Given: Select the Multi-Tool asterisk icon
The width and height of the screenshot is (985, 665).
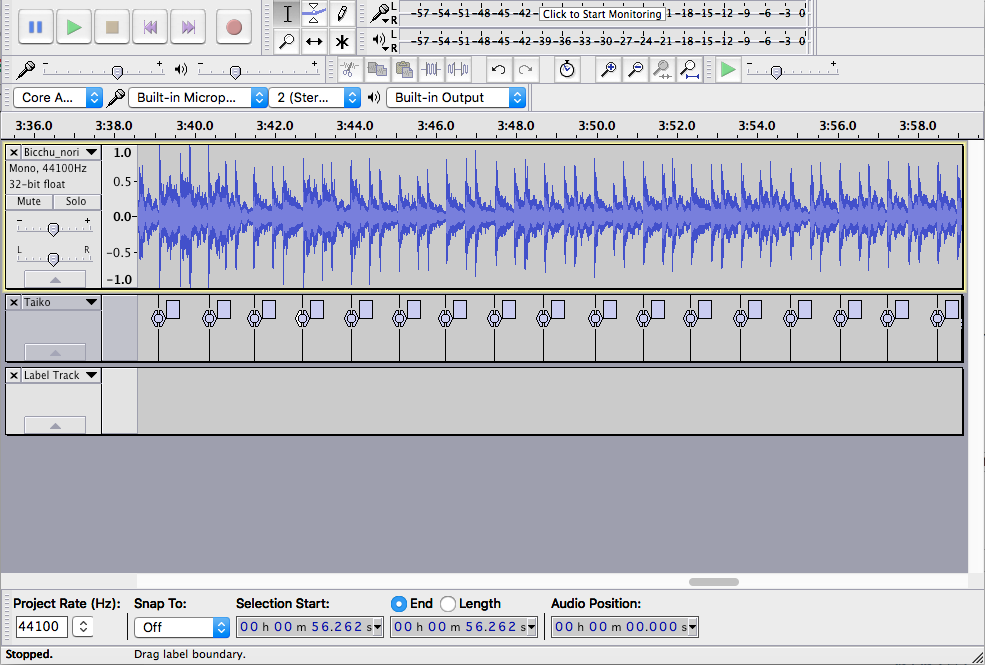Looking at the screenshot, I should pyautogui.click(x=342, y=41).
